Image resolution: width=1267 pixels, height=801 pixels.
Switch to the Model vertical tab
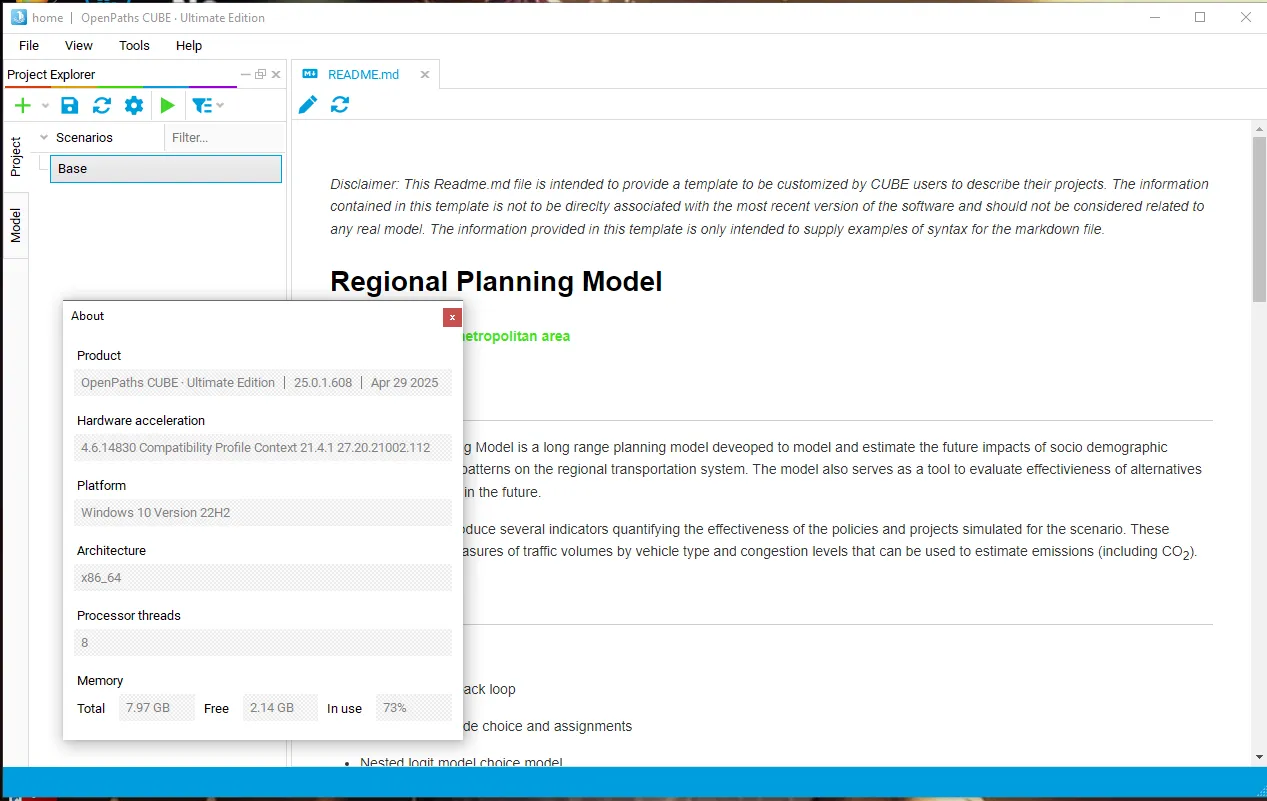pos(16,226)
